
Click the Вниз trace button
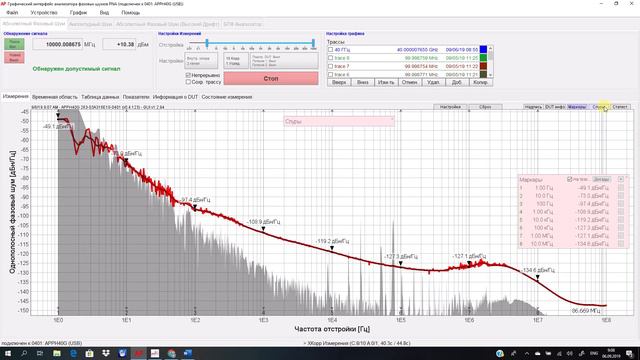(x=362, y=82)
